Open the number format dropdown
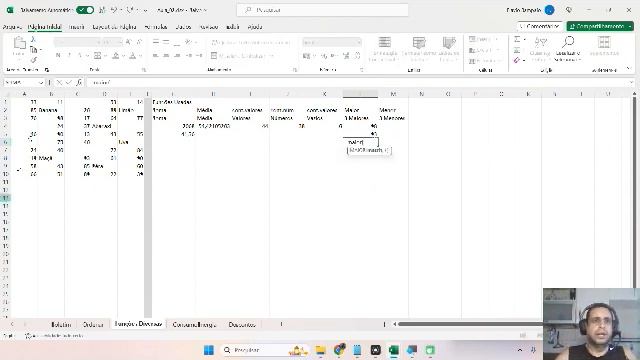640x360 pixels. click(x=359, y=42)
